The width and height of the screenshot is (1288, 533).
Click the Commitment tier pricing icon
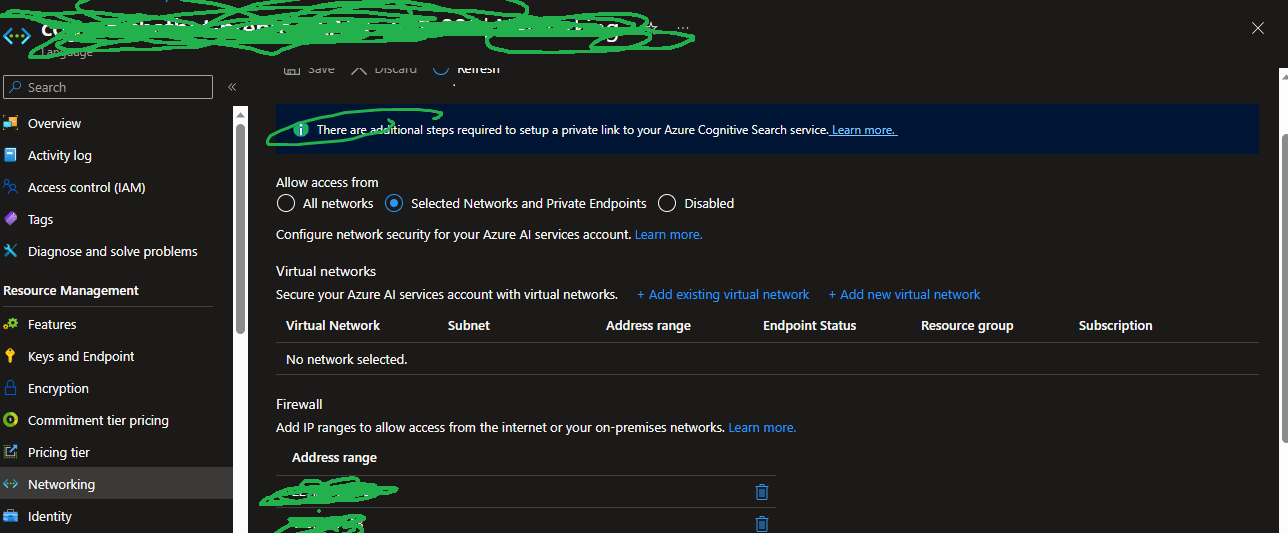point(11,420)
